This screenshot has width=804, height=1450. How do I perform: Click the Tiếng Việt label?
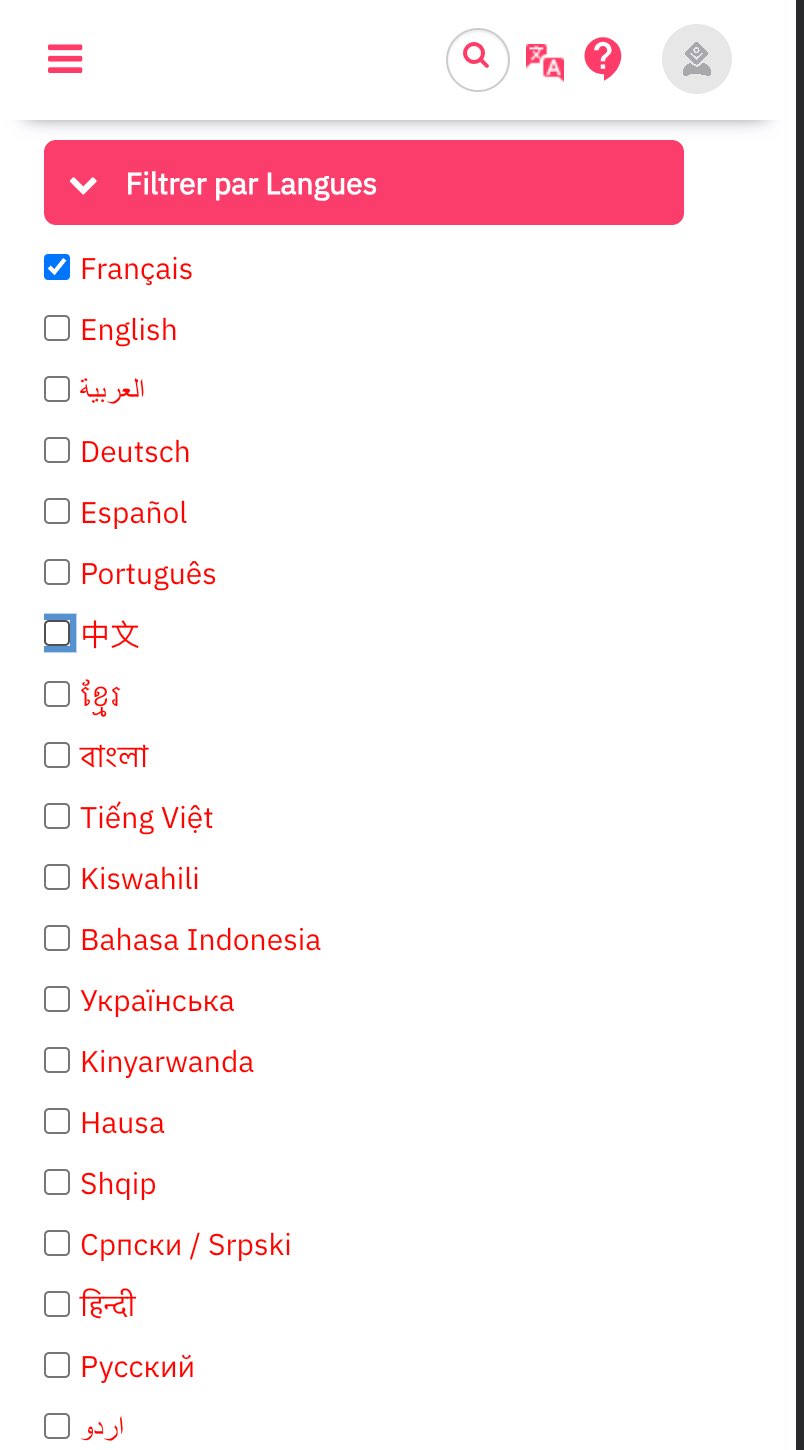click(146, 818)
